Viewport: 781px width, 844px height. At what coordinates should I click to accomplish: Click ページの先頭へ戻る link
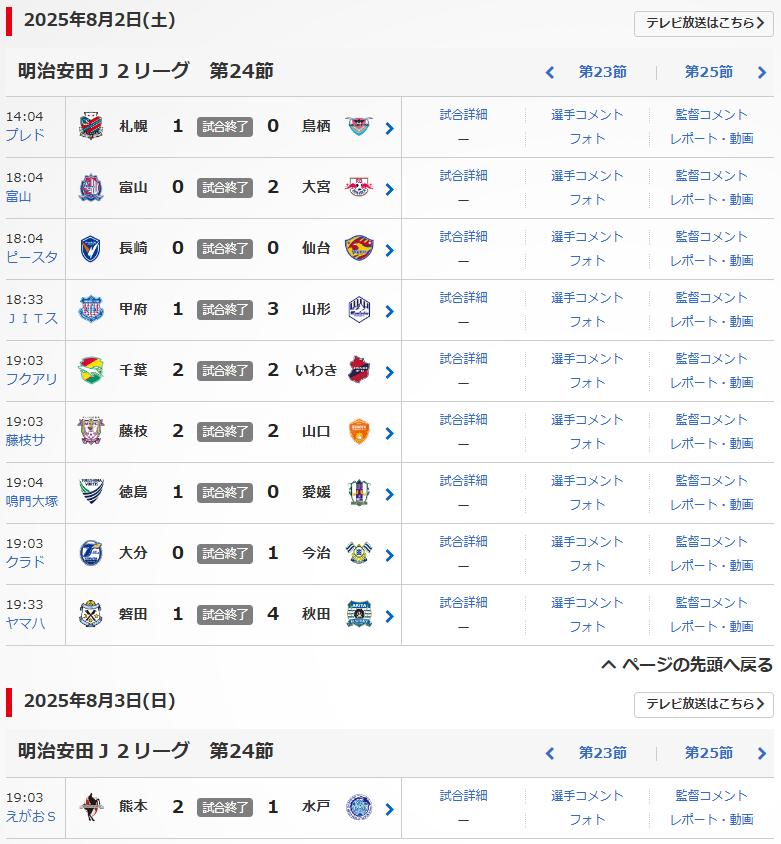(687, 665)
